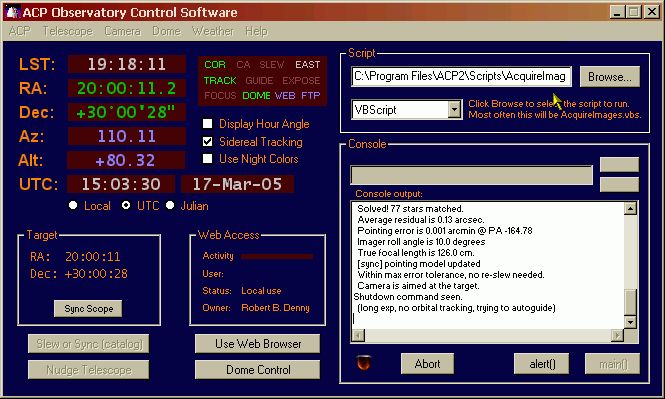The width and height of the screenshot is (665, 399).
Task: Click the COR status indicator
Action: pyautogui.click(x=215, y=65)
